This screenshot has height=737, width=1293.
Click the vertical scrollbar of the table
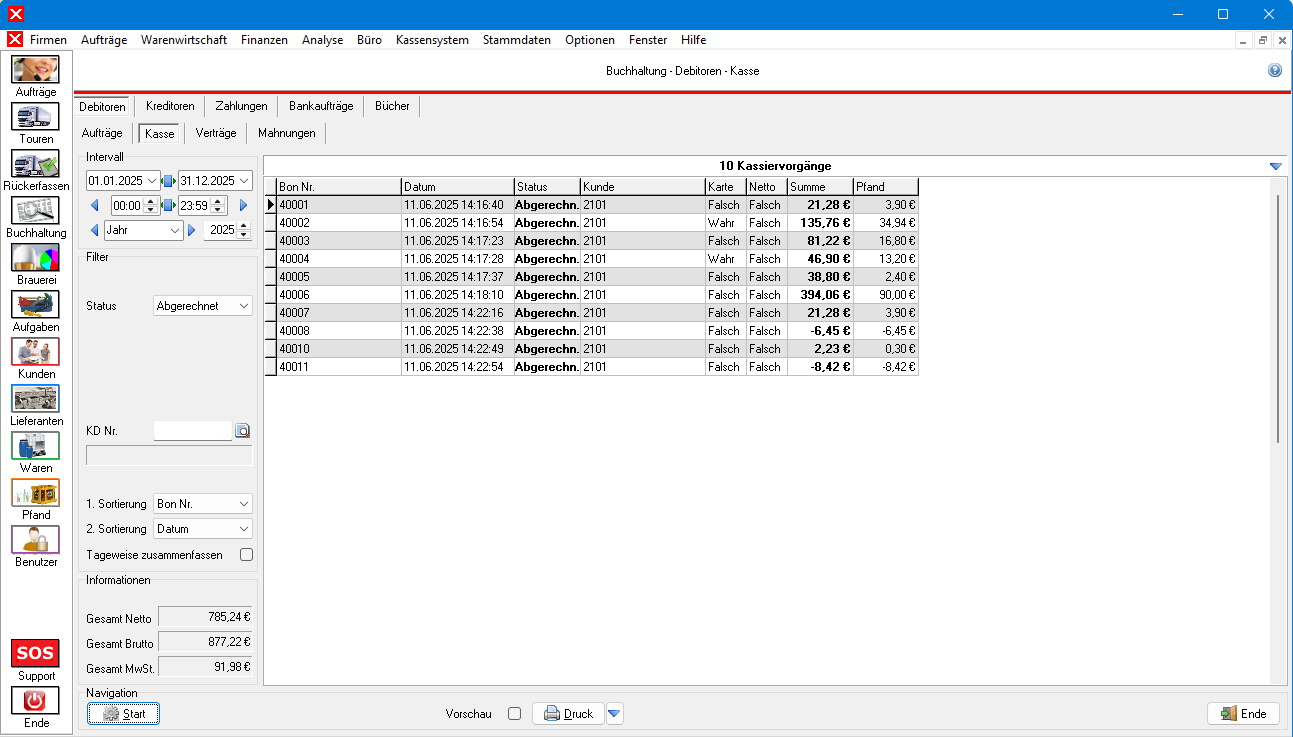(x=1277, y=320)
